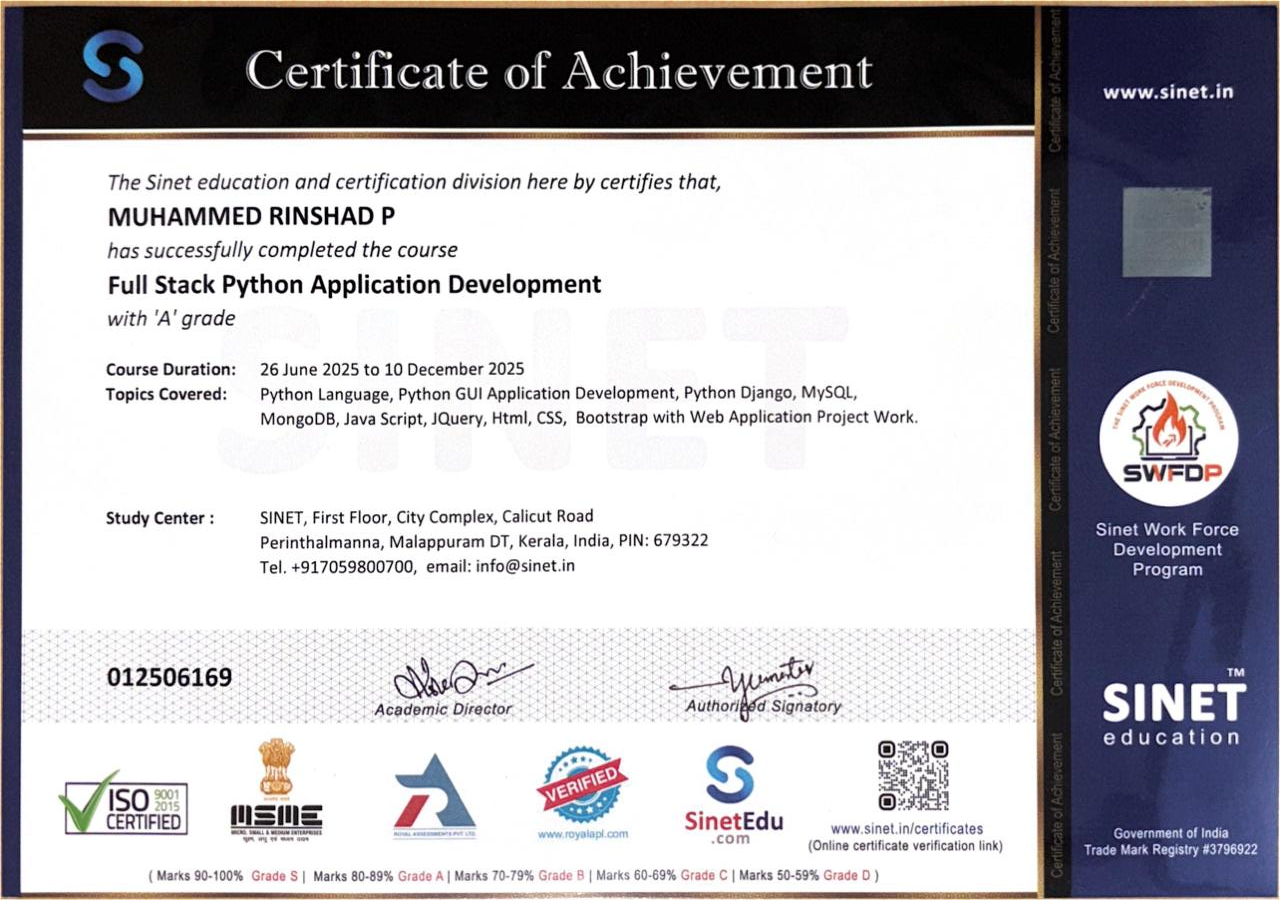The image size is (1280, 900).
Task: Select the course title Full Stack Python Application Development
Action: pos(353,285)
